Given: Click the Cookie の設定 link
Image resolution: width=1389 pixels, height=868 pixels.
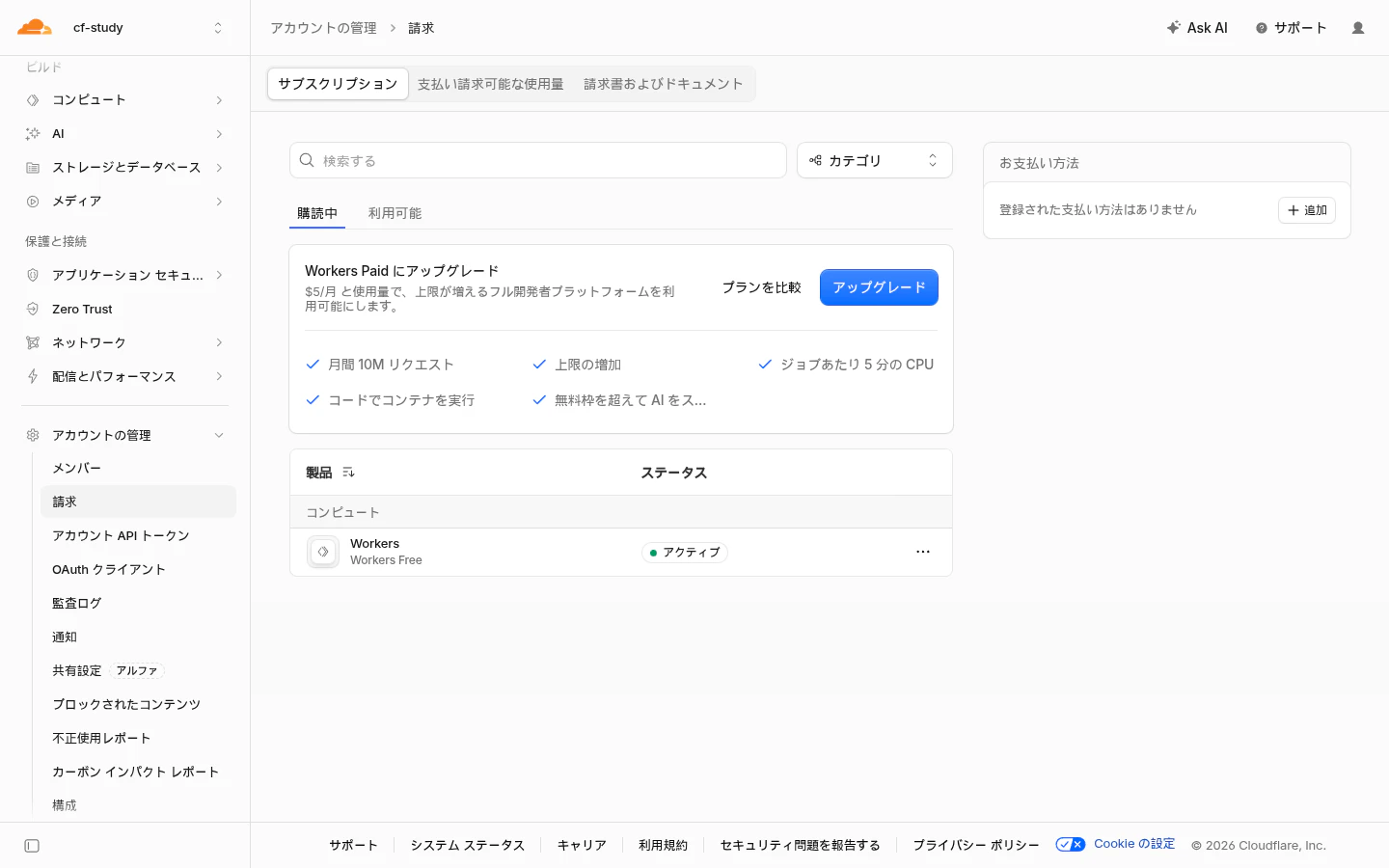Looking at the screenshot, I should [1134, 844].
